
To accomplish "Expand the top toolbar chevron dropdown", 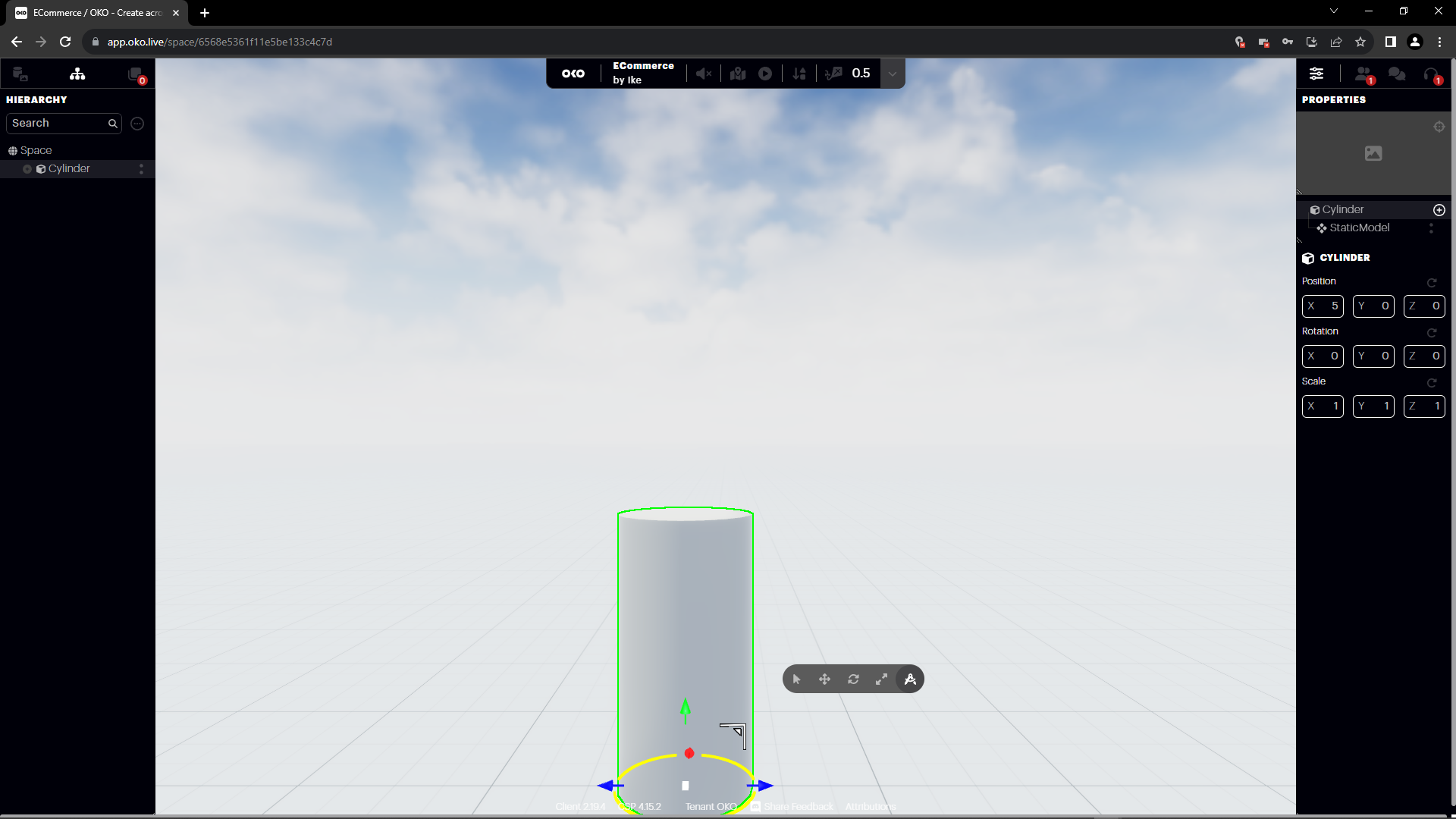I will [893, 73].
